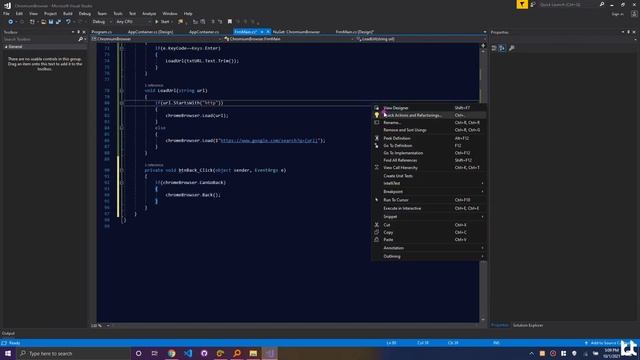Choose View Designer in the context menu
Viewport: 640px width, 360px height.
pyautogui.click(x=428, y=108)
